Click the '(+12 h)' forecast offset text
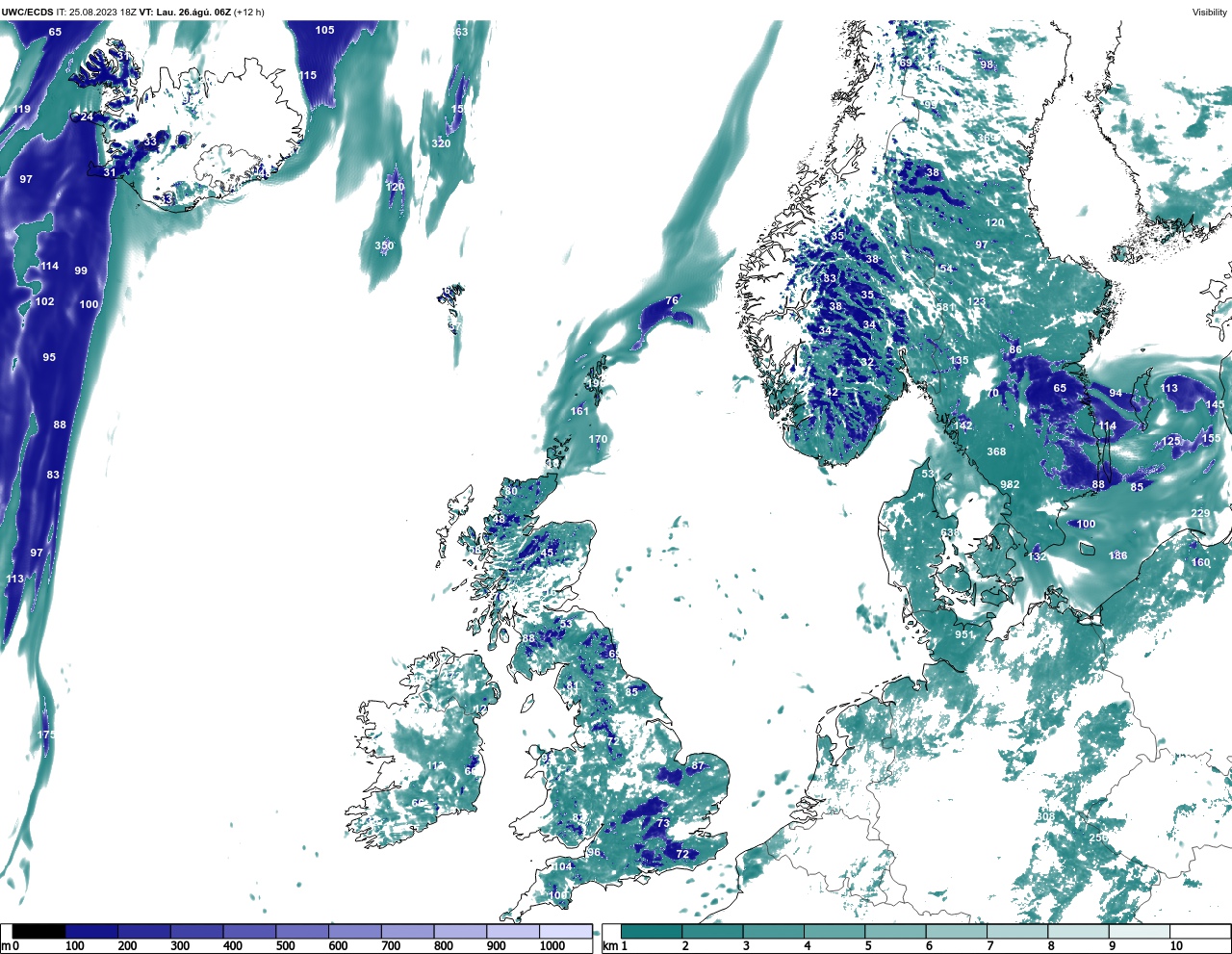The width and height of the screenshot is (1232, 954). coord(249,12)
